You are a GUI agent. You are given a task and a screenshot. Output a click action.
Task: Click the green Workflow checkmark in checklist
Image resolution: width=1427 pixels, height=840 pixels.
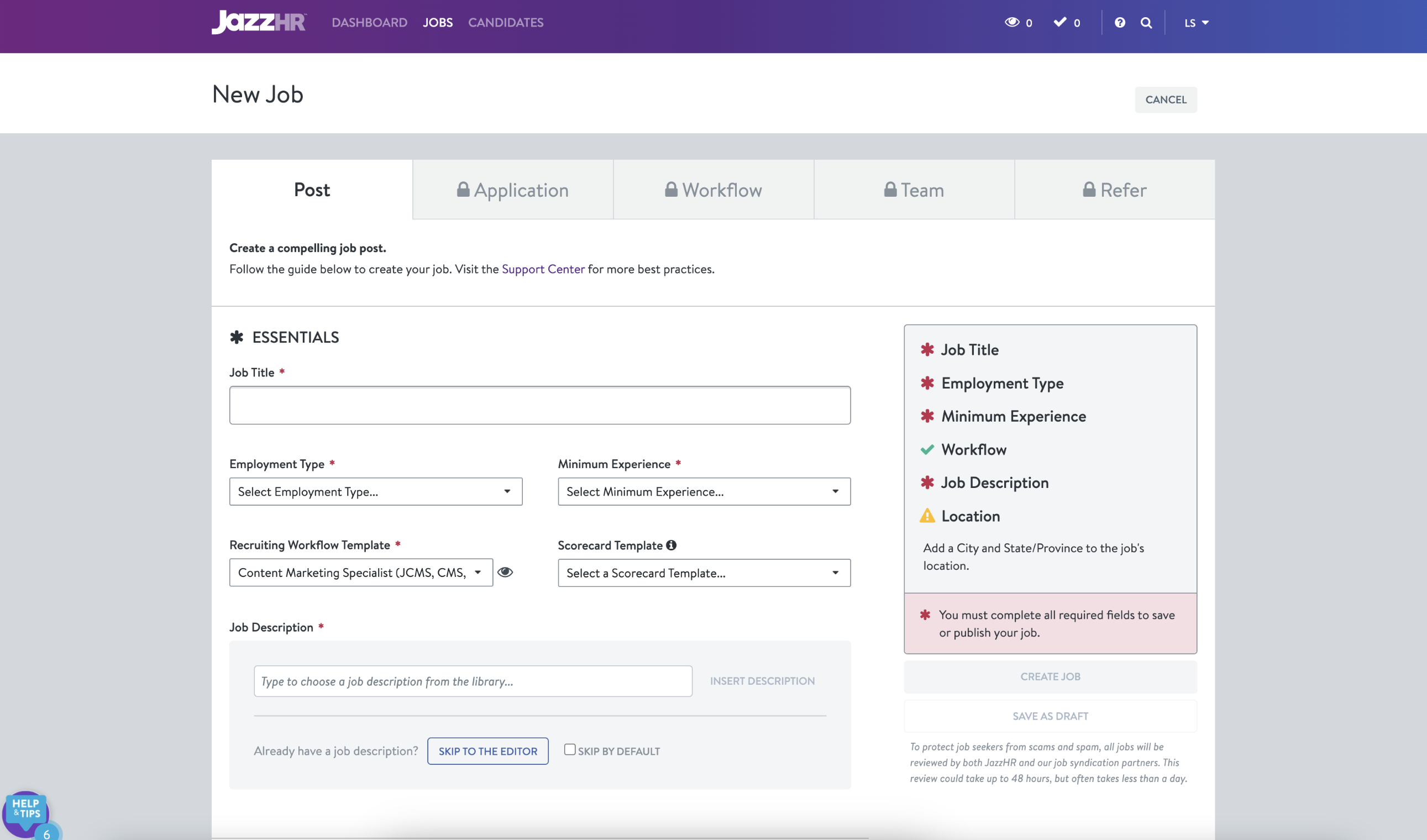pos(927,450)
